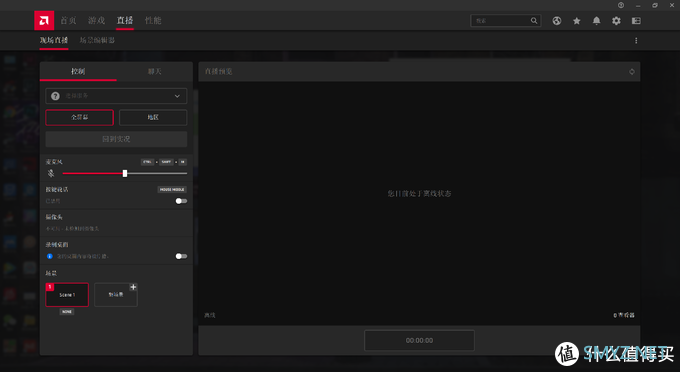Screen dimensions: 680x372
Task: Click the plus icon on new scene tile
Action: (x=133, y=287)
